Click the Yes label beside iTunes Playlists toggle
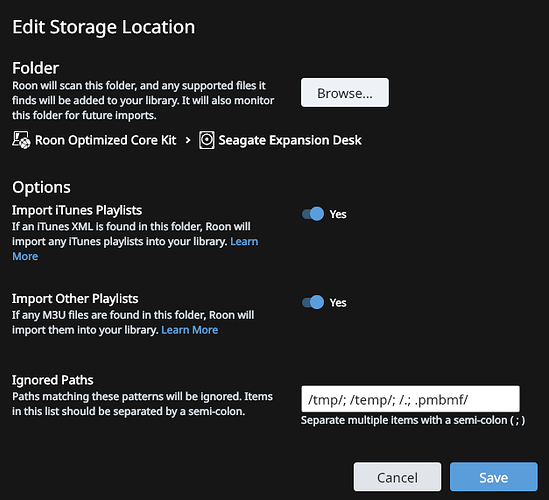 coord(338,214)
